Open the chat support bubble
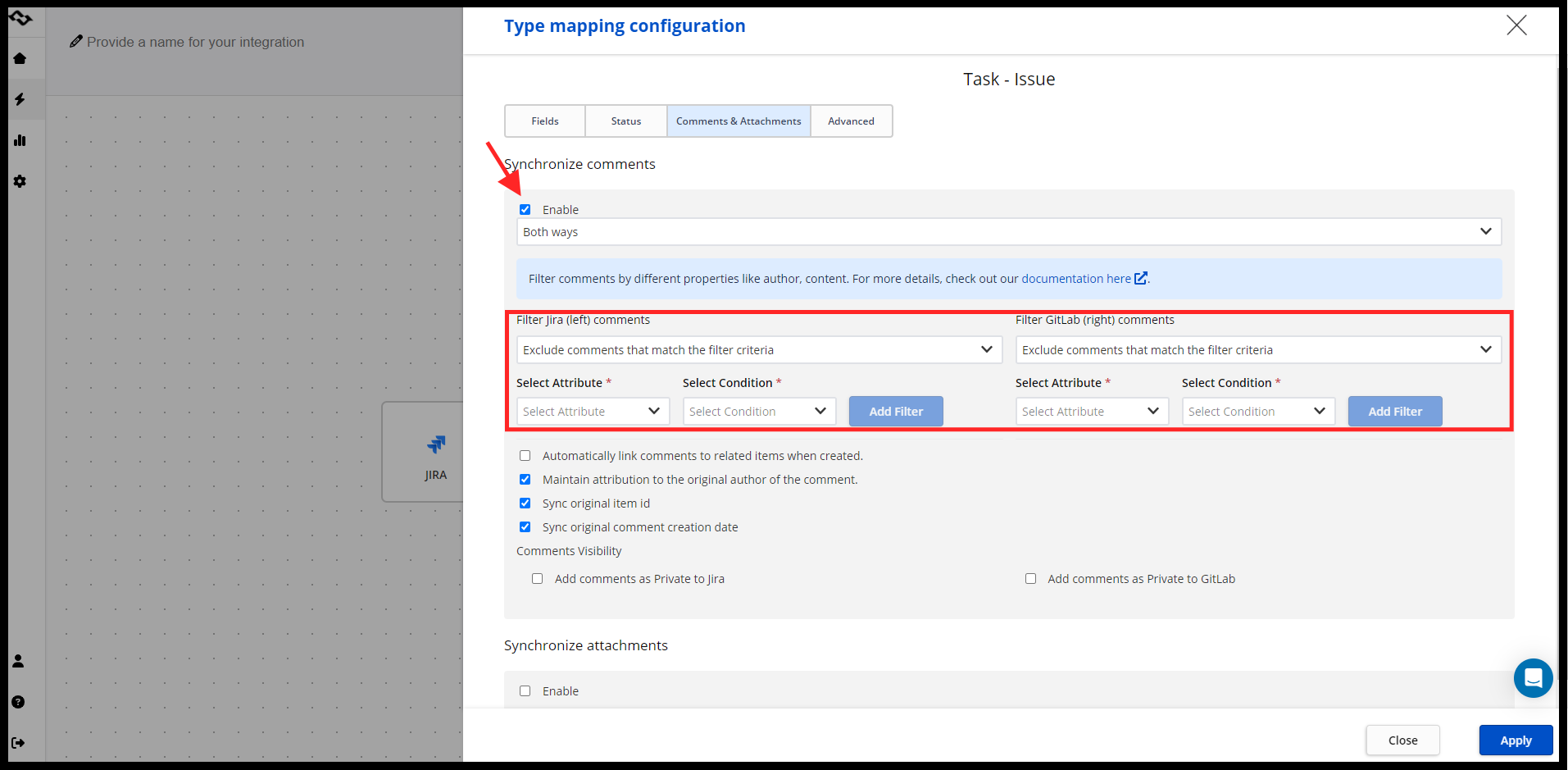This screenshot has width=1568, height=770. (1533, 678)
